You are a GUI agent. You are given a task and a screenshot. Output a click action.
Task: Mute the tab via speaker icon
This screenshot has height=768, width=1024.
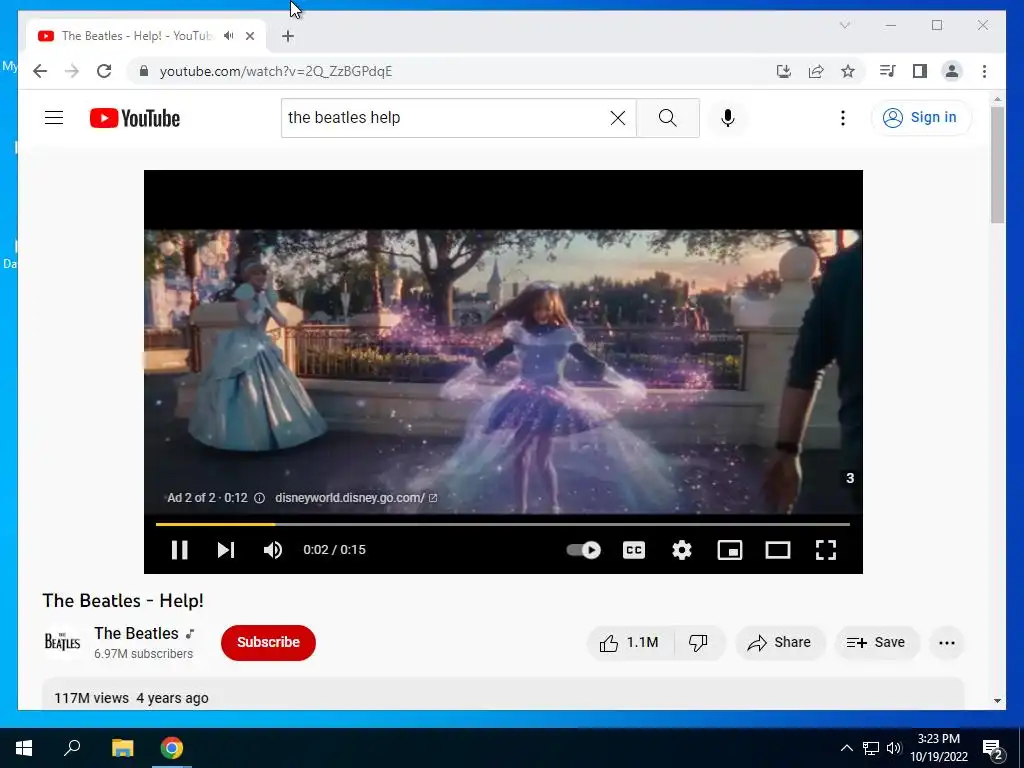point(229,36)
